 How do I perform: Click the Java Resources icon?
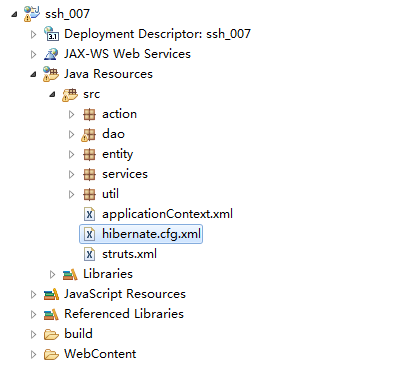51,74
